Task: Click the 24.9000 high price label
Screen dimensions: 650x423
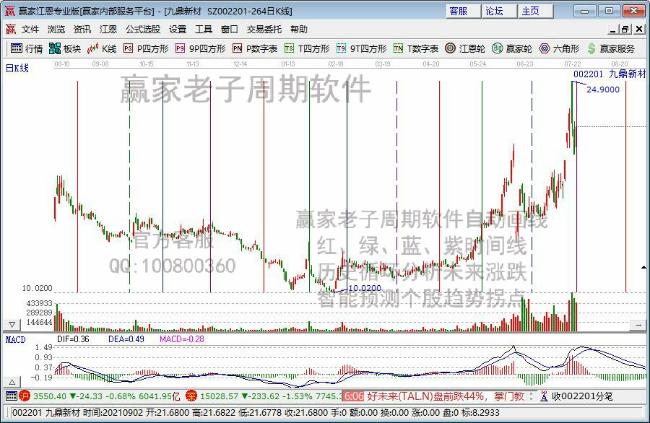Action: pos(603,89)
